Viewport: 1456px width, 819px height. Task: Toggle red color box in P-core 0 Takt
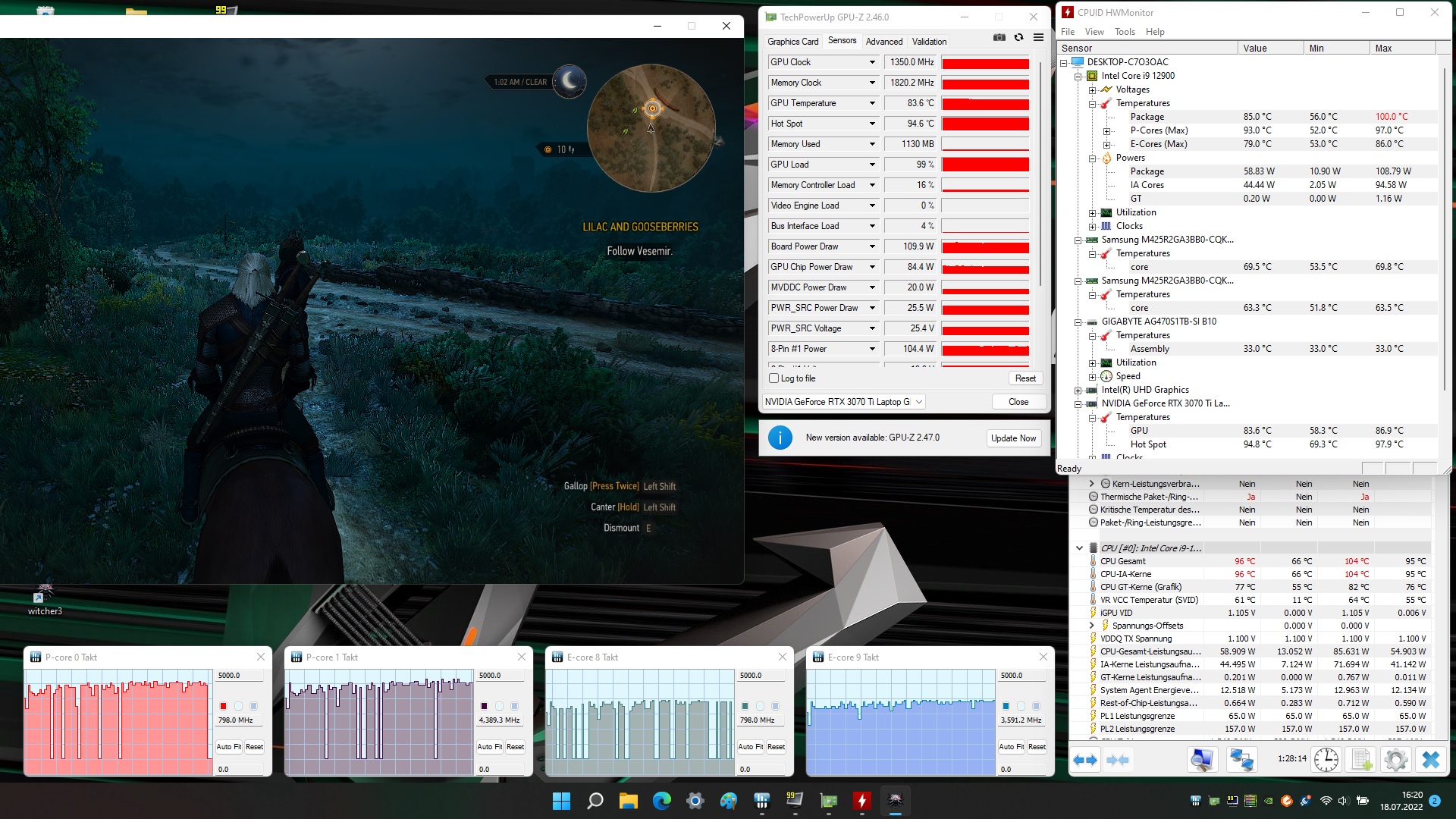[223, 706]
